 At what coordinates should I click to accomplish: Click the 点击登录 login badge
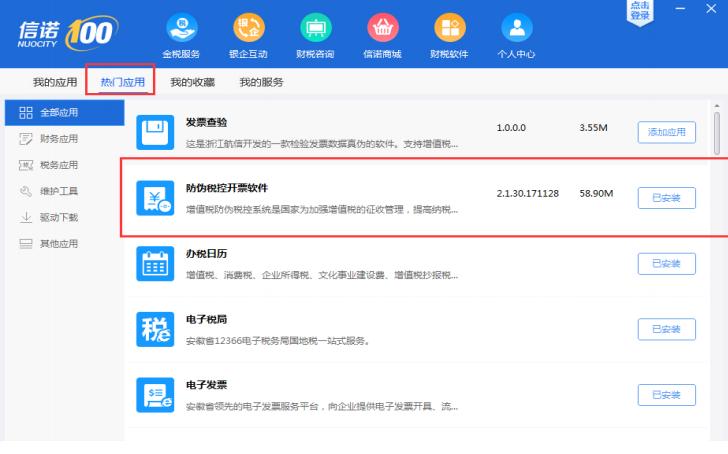coord(640,11)
